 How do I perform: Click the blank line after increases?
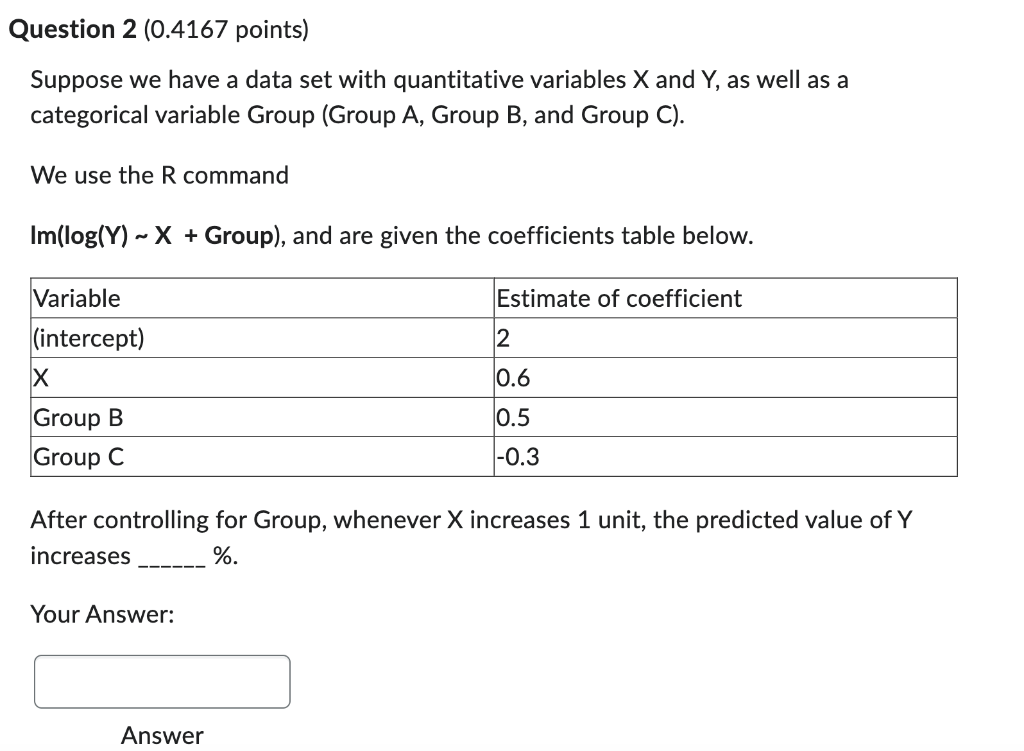tap(166, 556)
